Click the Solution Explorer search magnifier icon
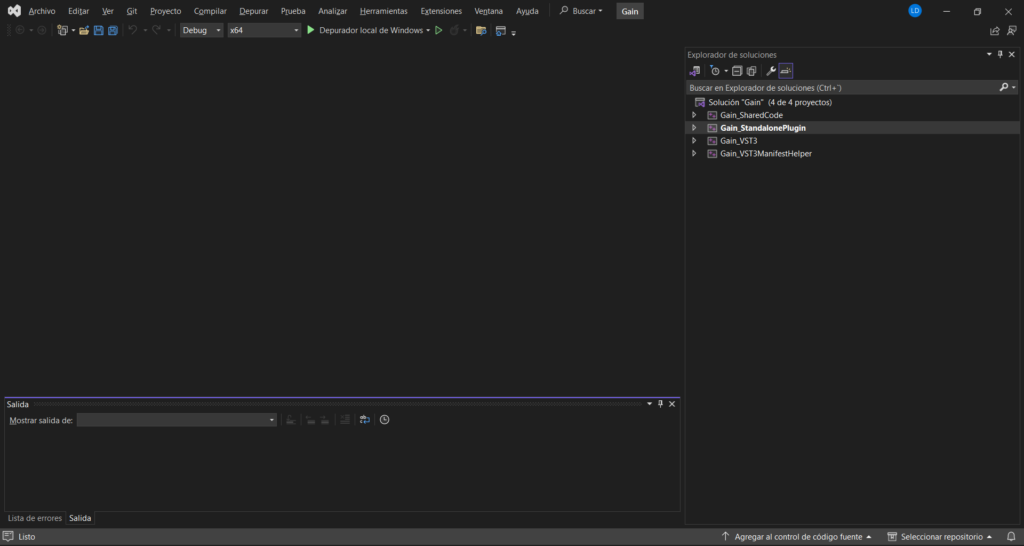 pyautogui.click(x=1004, y=88)
